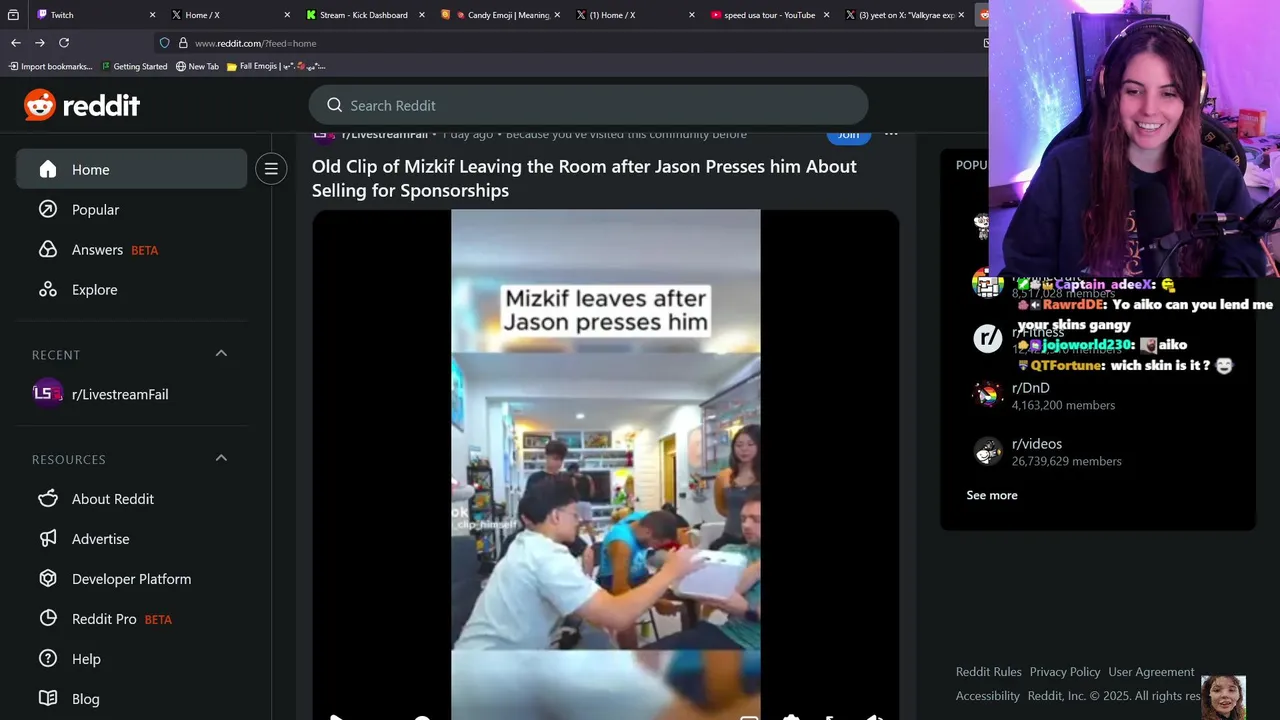The height and width of the screenshot is (720, 1280).
Task: Click the browser back arrow
Action: coord(16,43)
